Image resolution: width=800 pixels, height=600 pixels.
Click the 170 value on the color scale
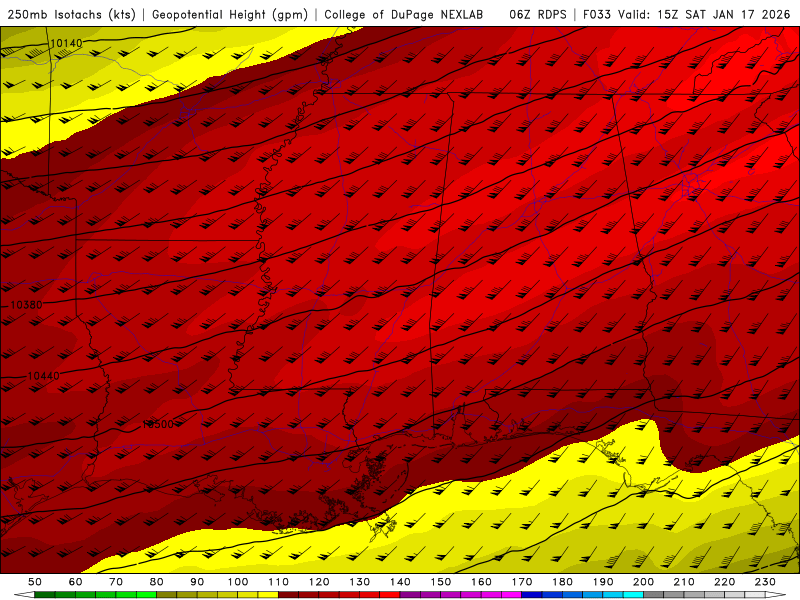[522, 582]
